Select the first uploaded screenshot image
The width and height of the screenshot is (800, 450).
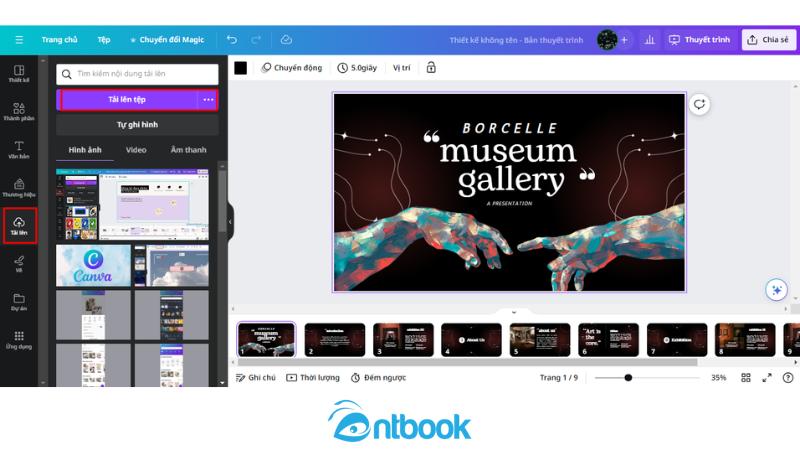click(132, 205)
